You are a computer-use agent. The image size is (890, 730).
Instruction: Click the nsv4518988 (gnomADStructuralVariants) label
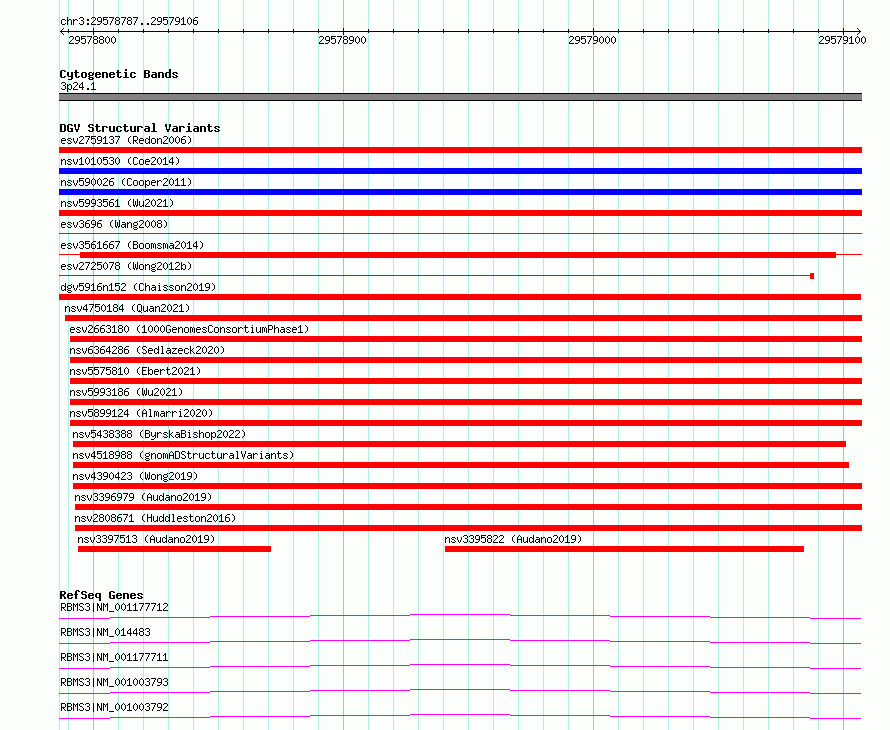pos(183,455)
